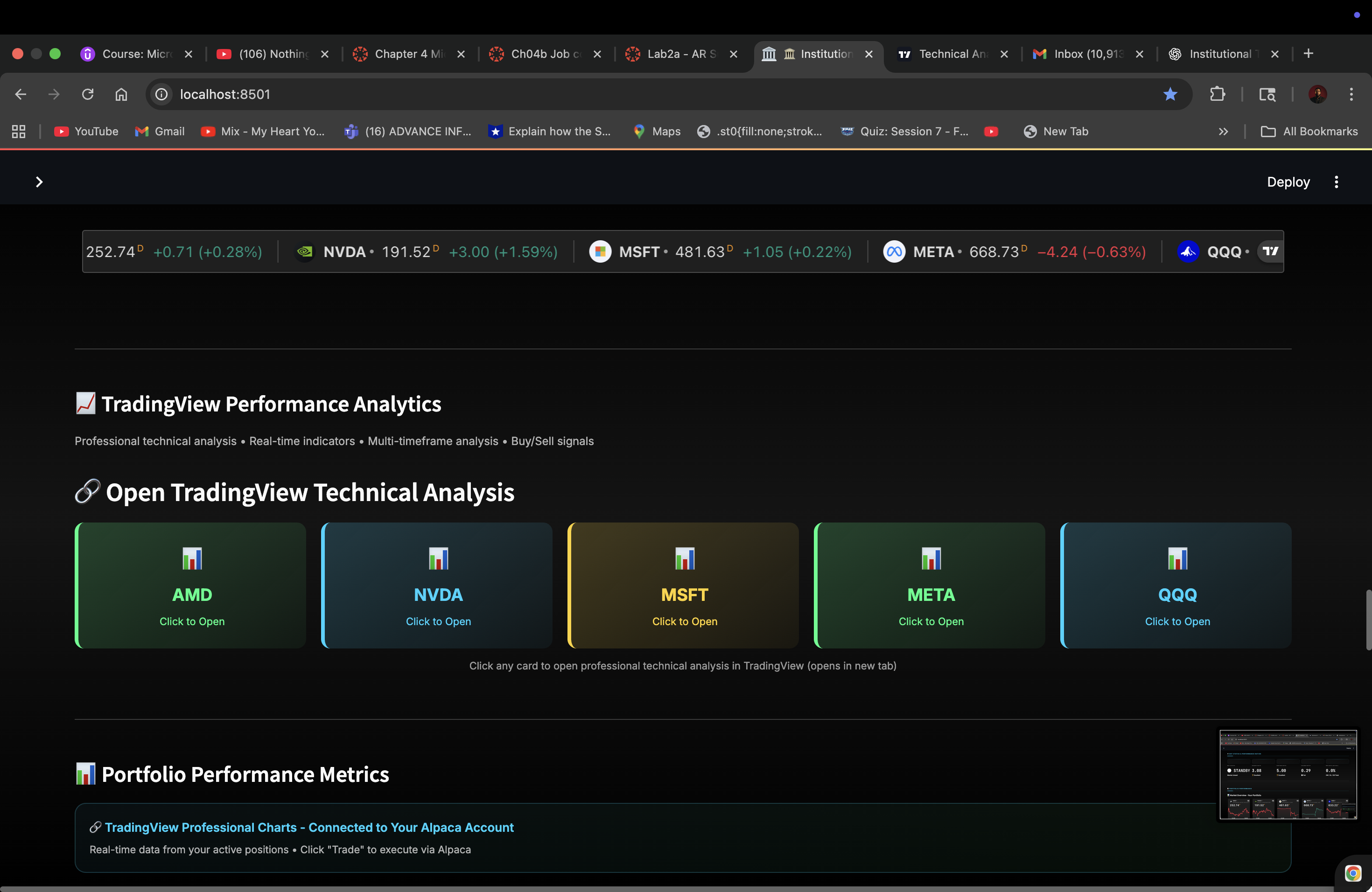Click the Meta logo in the ticker strip
1372x892 pixels.
click(894, 252)
